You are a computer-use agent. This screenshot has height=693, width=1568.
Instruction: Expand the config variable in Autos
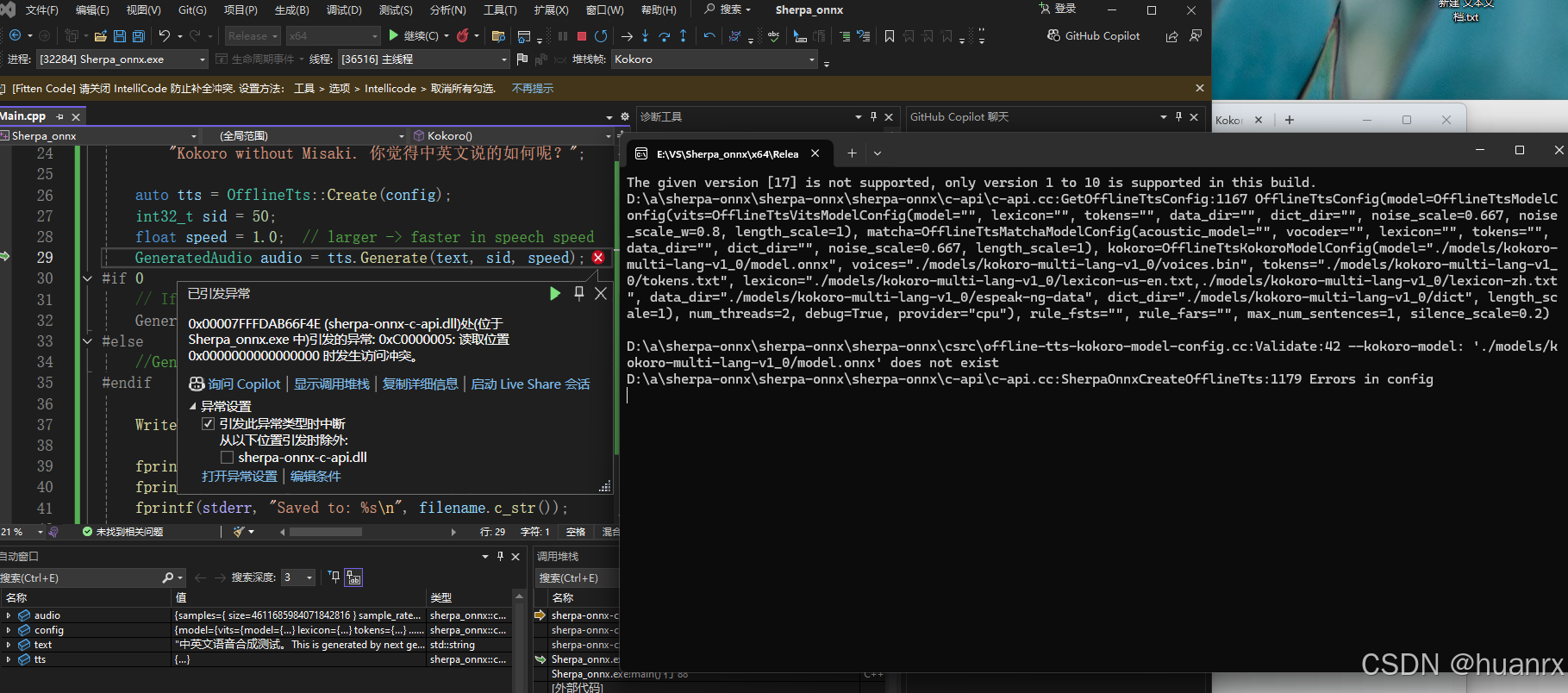(x=9, y=630)
